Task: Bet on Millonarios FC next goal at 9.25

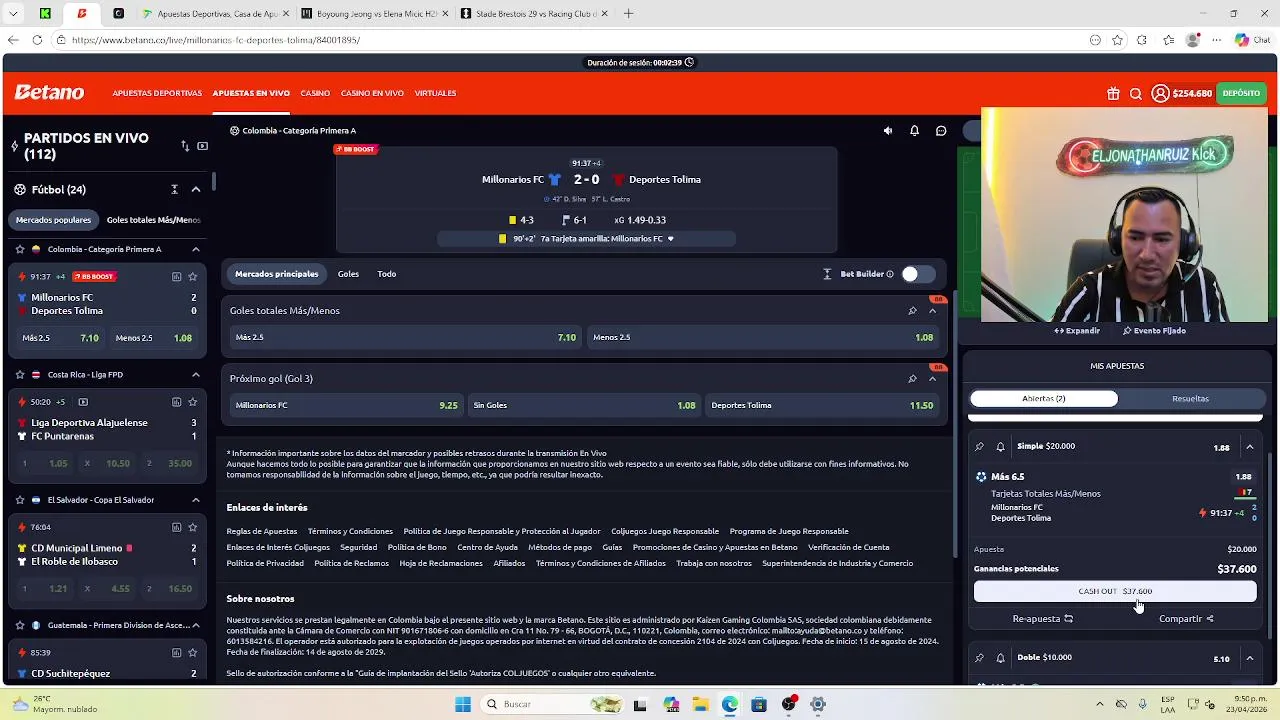Action: (346, 406)
